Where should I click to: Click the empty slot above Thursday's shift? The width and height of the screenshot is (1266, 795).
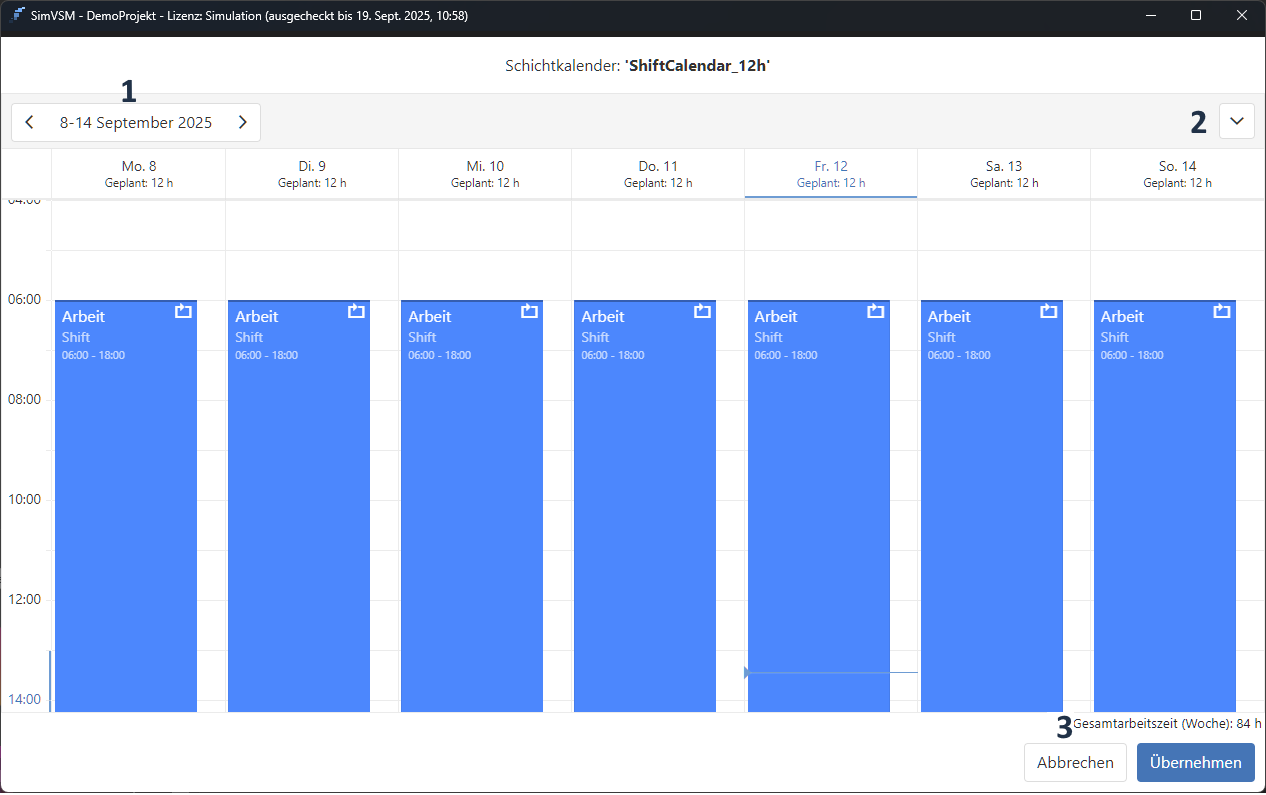click(x=657, y=250)
